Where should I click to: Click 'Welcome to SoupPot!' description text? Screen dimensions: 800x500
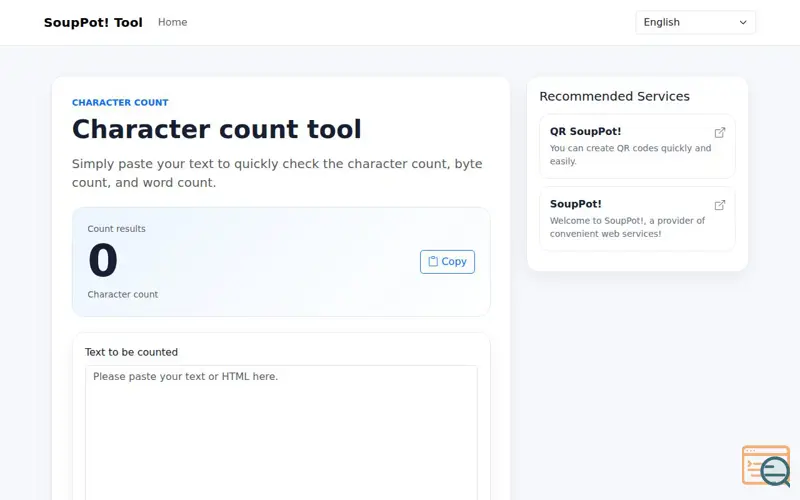tap(627, 227)
